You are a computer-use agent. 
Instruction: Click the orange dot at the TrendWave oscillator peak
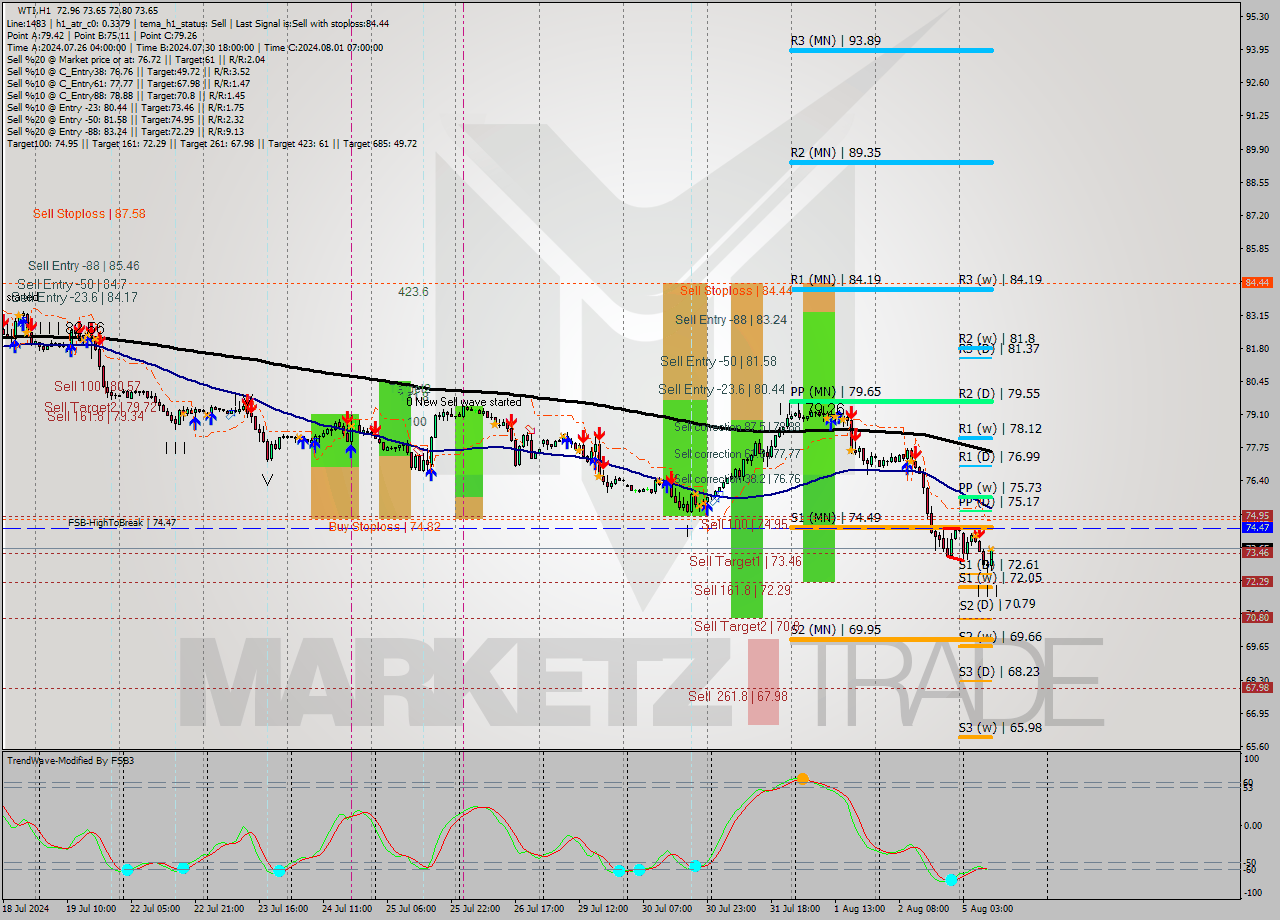click(804, 777)
